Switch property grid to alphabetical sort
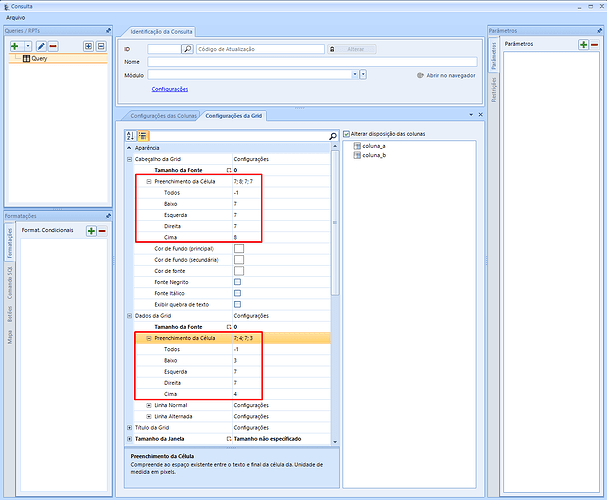This screenshot has height=500, width=607. tap(131, 135)
